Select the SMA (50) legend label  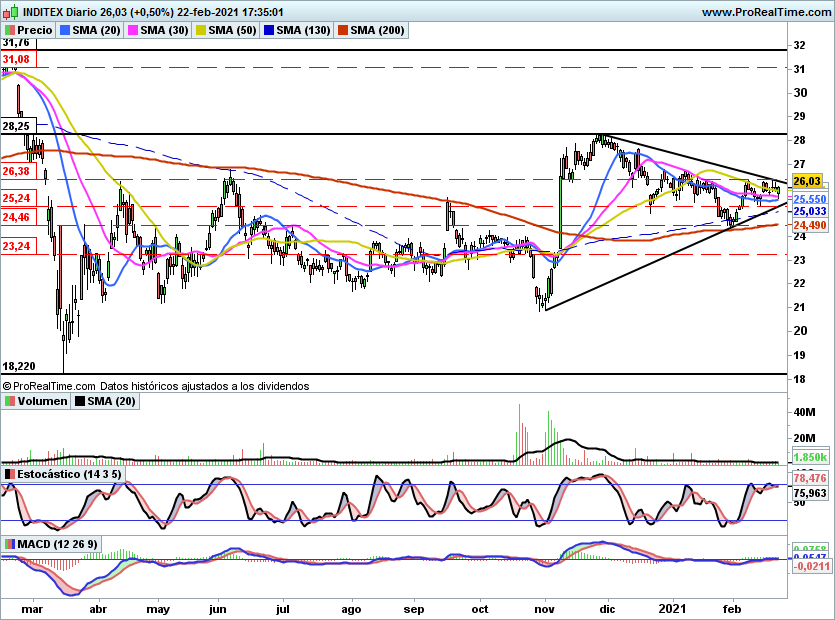(x=232, y=30)
